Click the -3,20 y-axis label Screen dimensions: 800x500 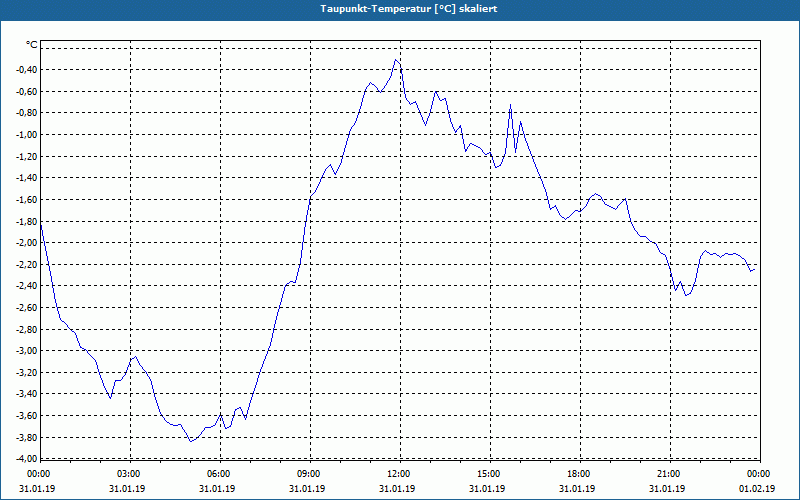[28, 372]
